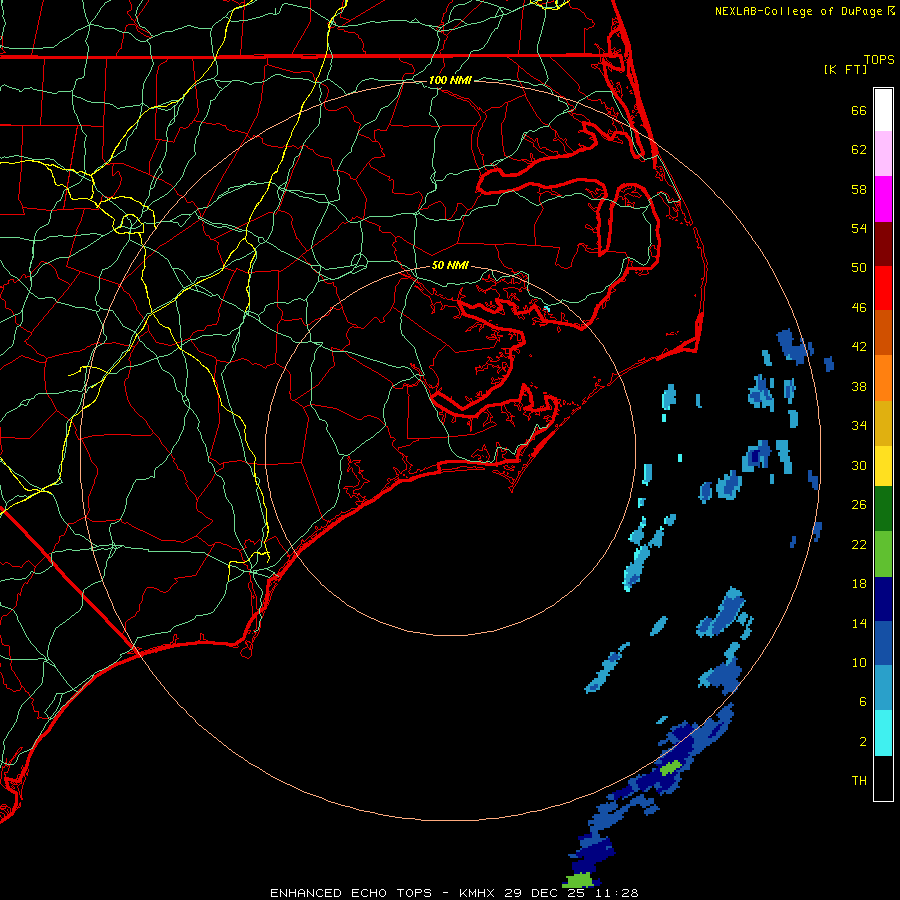Click the "2" legend value
This screenshot has width=900, height=900.
tap(863, 742)
